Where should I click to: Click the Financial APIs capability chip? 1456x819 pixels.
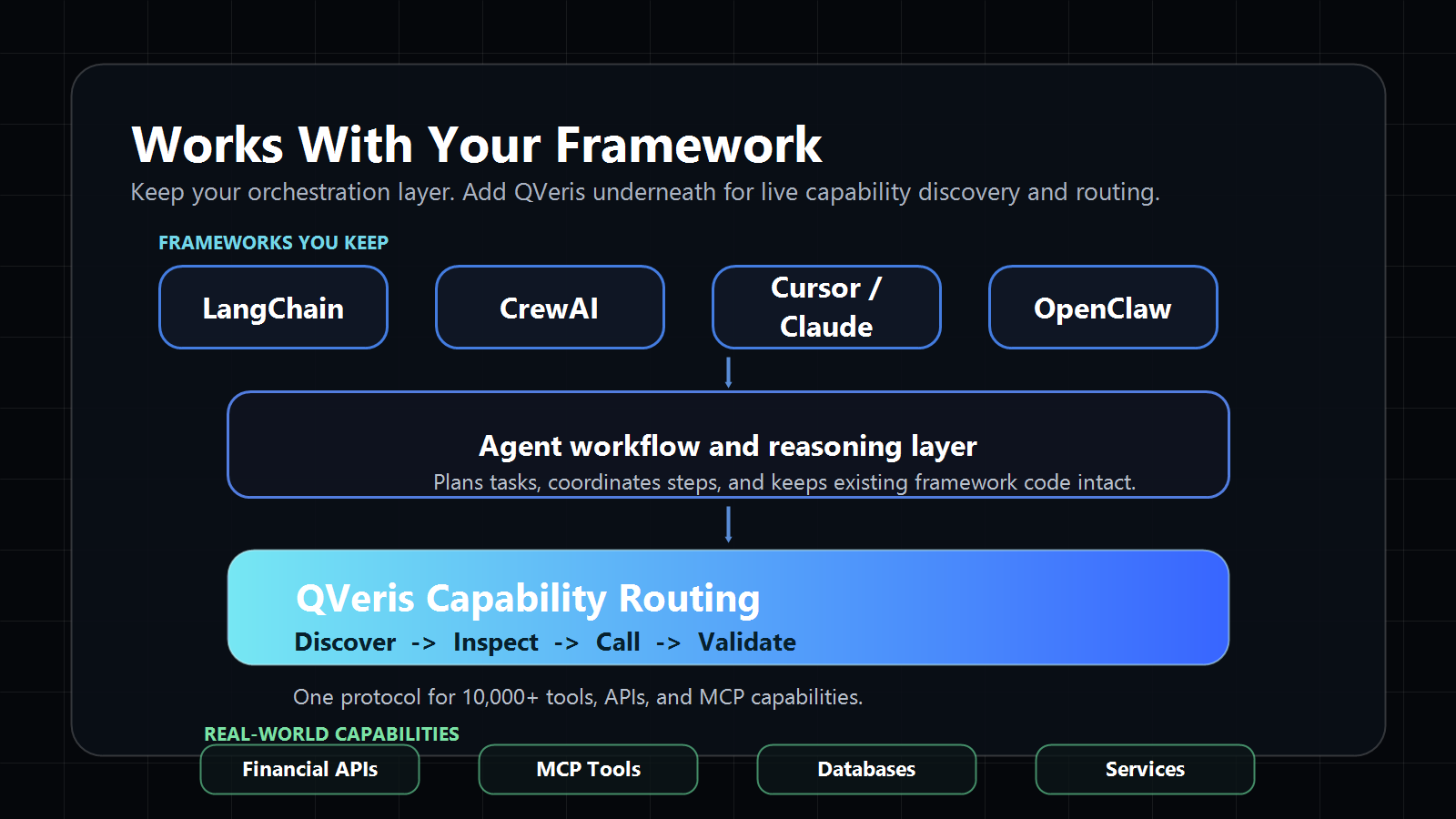[309, 769]
